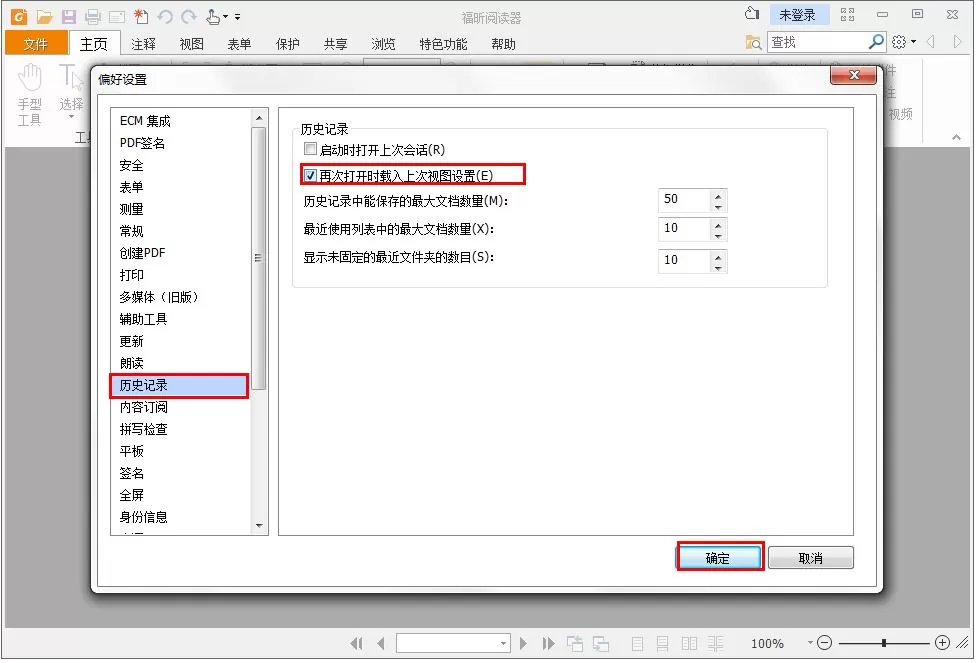Viewport: 976px width, 663px height.
Task: Click the zoom out minus icon
Action: [x=824, y=642]
